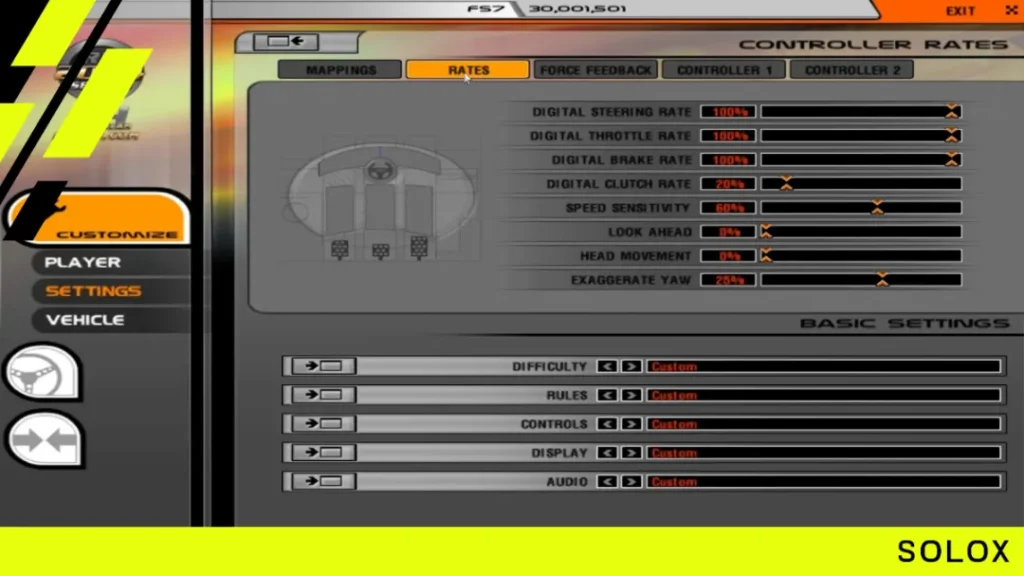Click the Digital Throttle Rate 100% value
The image size is (1024, 576).
pyautogui.click(x=728, y=136)
